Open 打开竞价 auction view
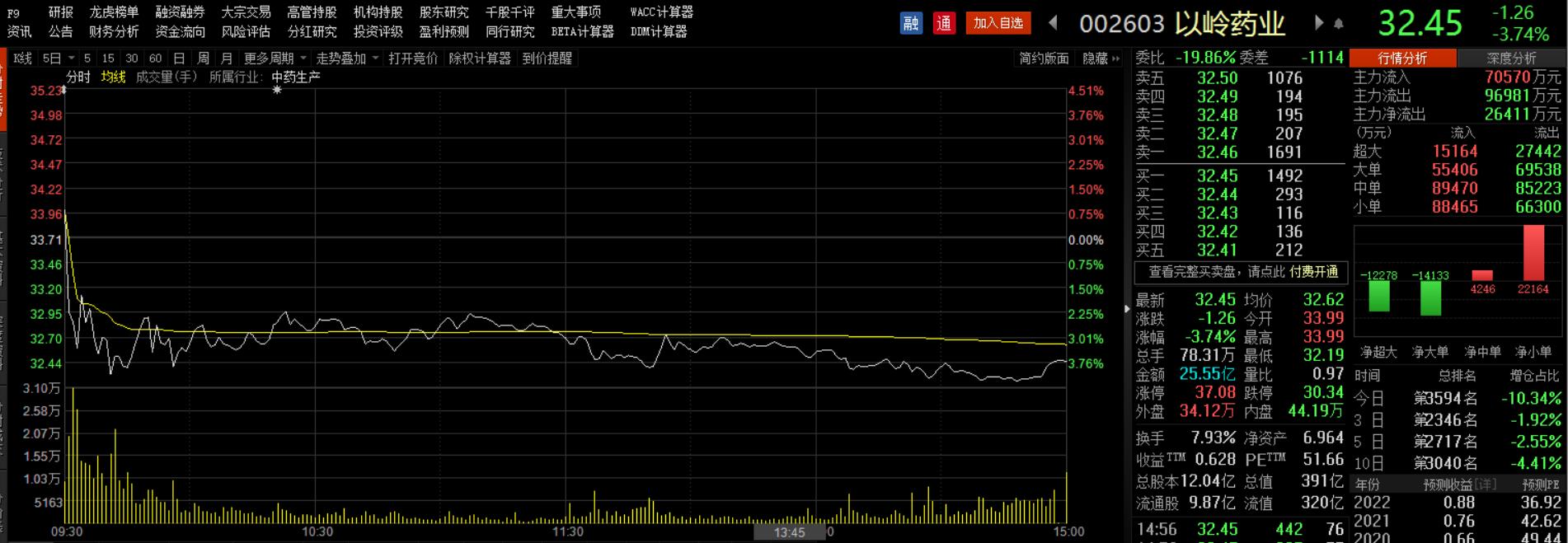This screenshot has width=1568, height=543. 413,59
